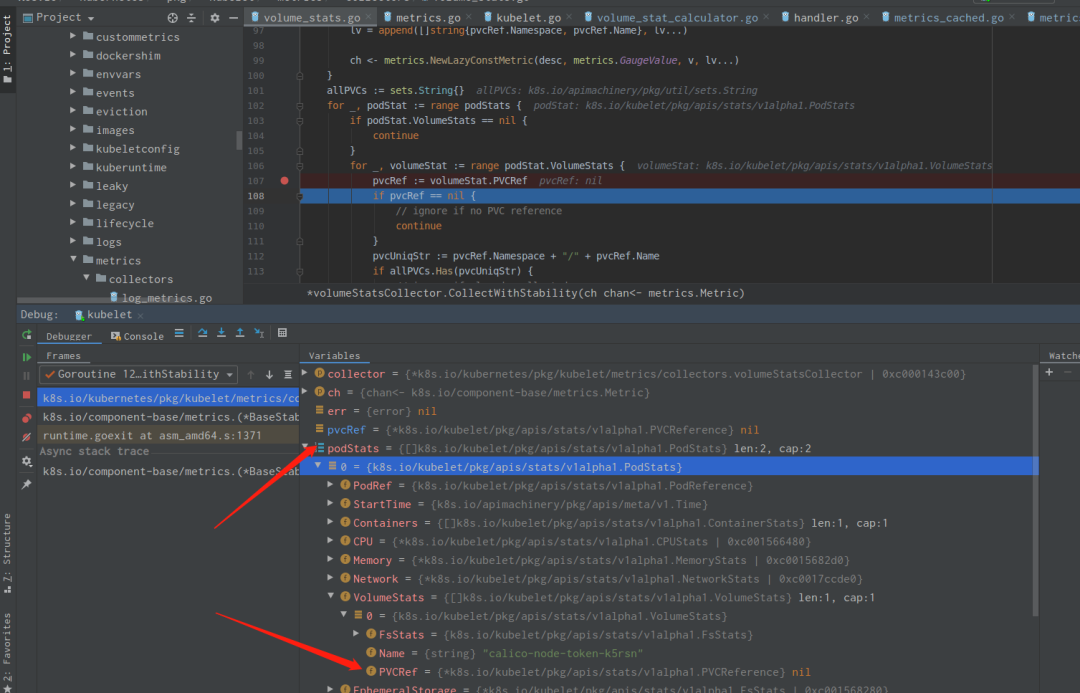
Task: Select the kuberuntime folder
Action: 125,167
